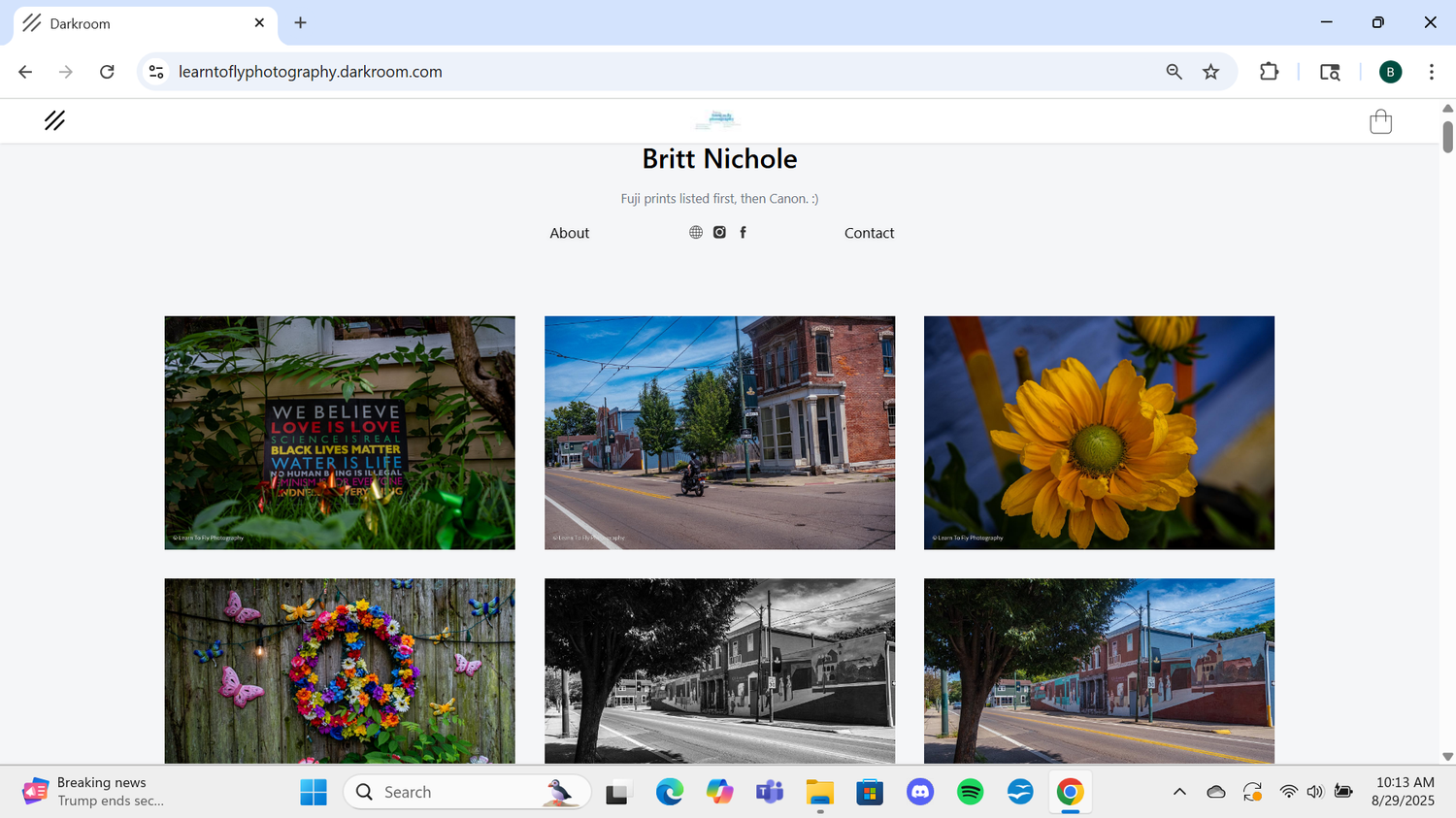This screenshot has width=1456, height=818.
Task: Click the Britt Nichole heading
Action: pos(719,158)
